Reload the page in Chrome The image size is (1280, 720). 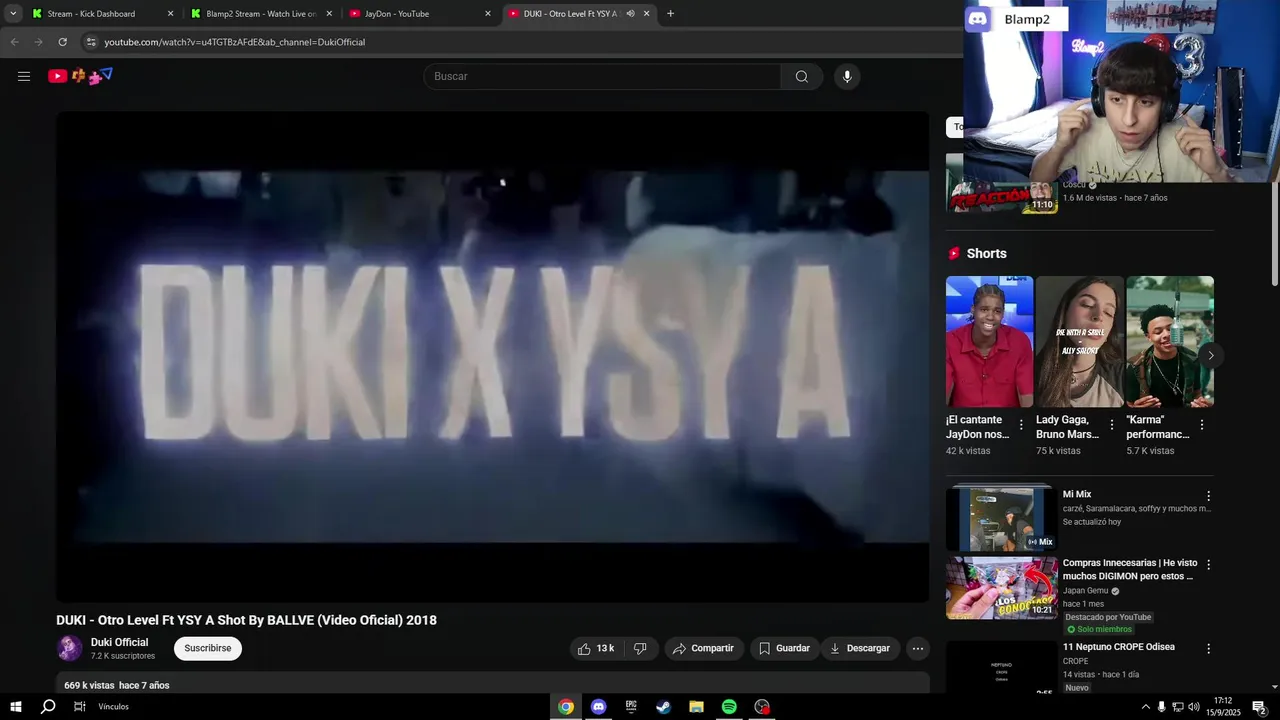[62, 42]
